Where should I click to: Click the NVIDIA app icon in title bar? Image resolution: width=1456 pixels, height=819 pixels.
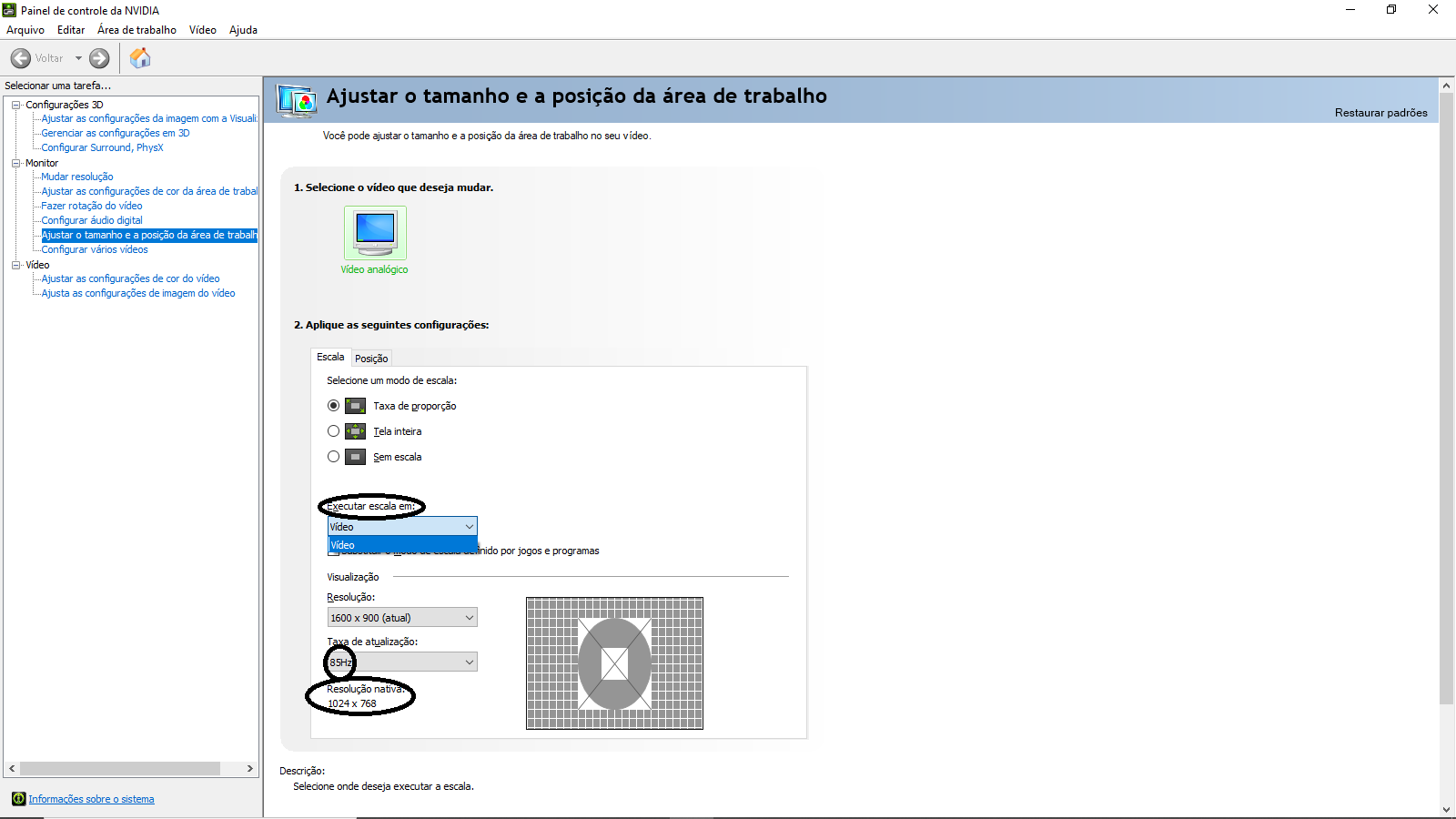[x=10, y=10]
